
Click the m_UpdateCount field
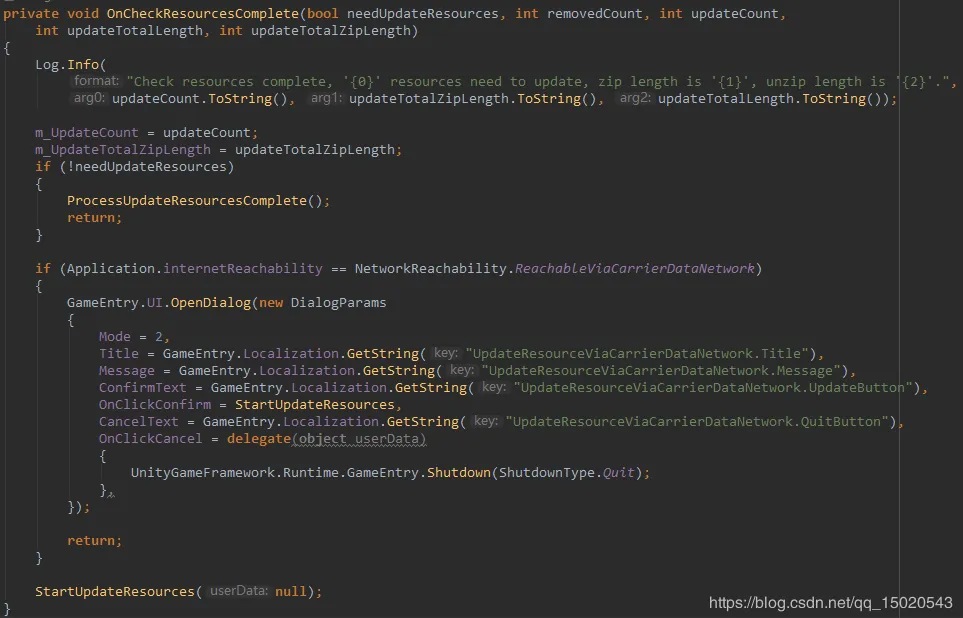pyautogui.click(x=87, y=133)
